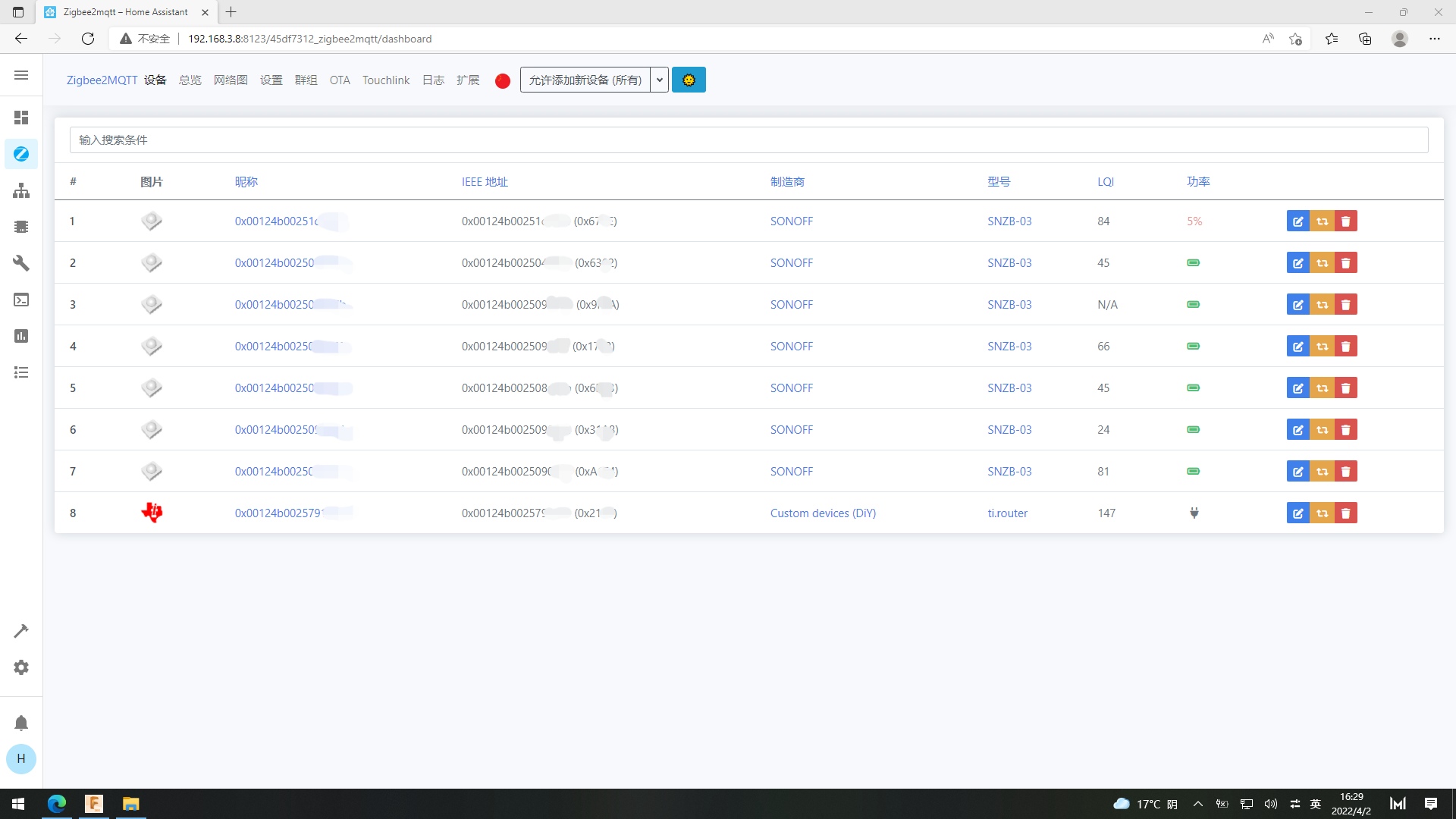
Task: Click the Custom devices (DiY) link
Action: click(x=823, y=513)
